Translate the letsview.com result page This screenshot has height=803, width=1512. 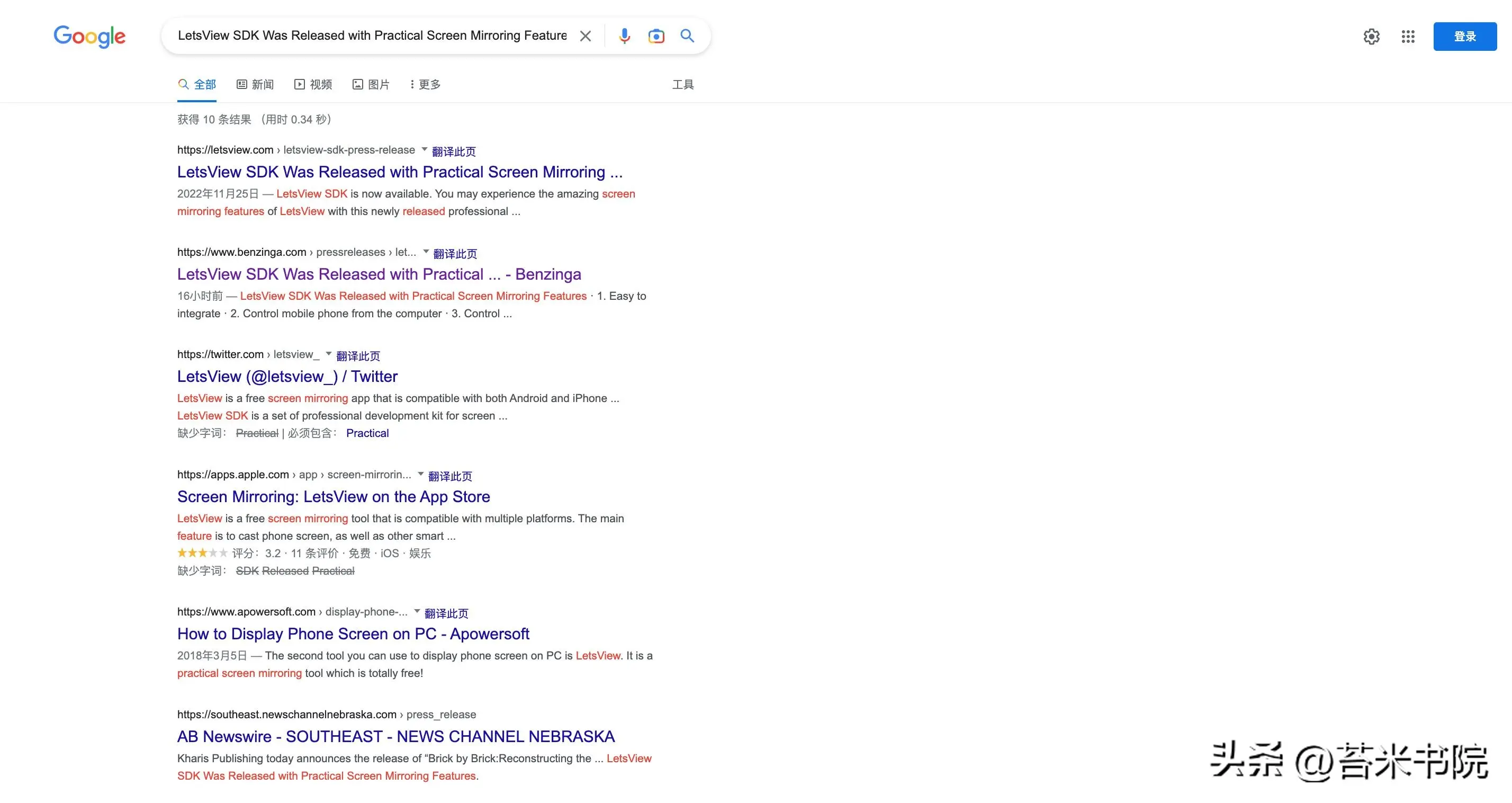click(x=454, y=151)
